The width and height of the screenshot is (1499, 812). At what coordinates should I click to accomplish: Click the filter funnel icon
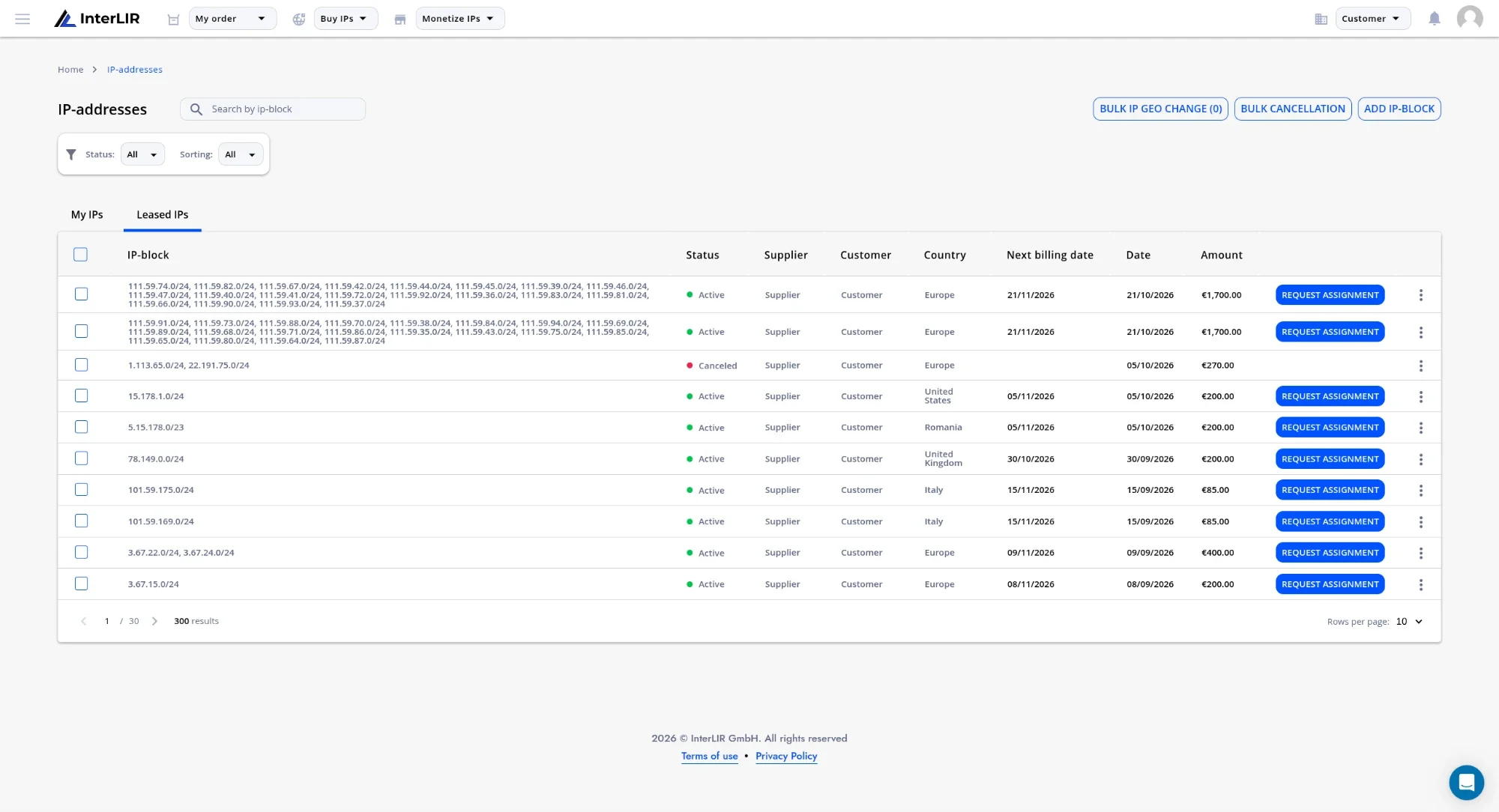71,154
